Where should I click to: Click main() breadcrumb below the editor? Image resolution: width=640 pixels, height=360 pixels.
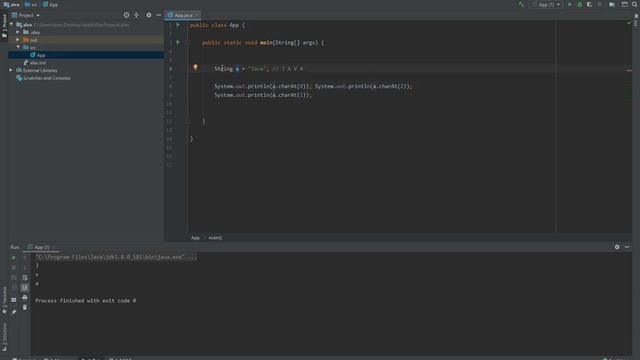[x=216, y=238]
